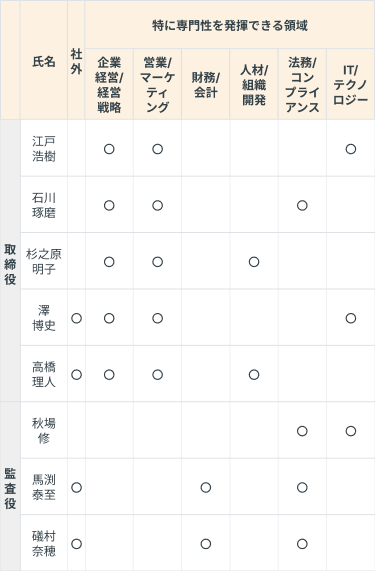375x571 pixels.
Task: Click the IT/テクノロジー column header
Action: [351, 85]
